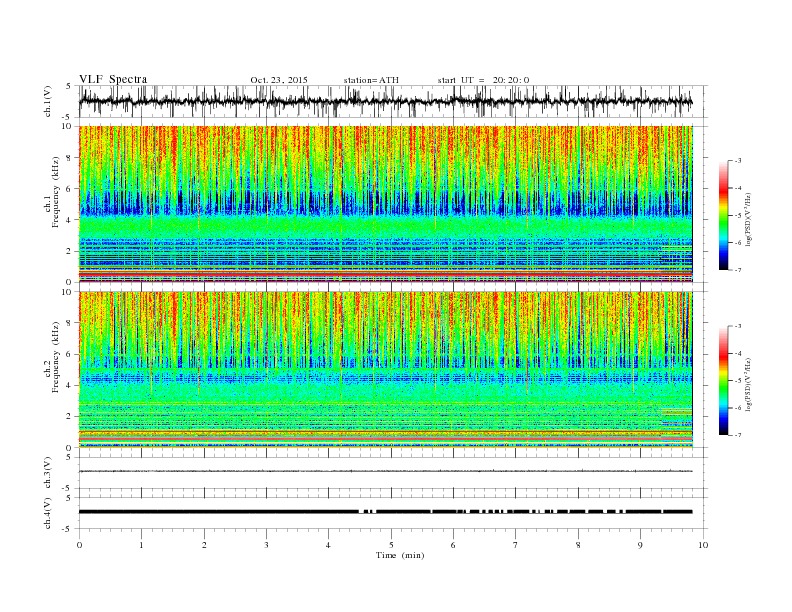This screenshot has width=792, height=612.
Task: Click the "-5" tick on ch.2 colorbar
Action: pyautogui.click(x=737, y=381)
